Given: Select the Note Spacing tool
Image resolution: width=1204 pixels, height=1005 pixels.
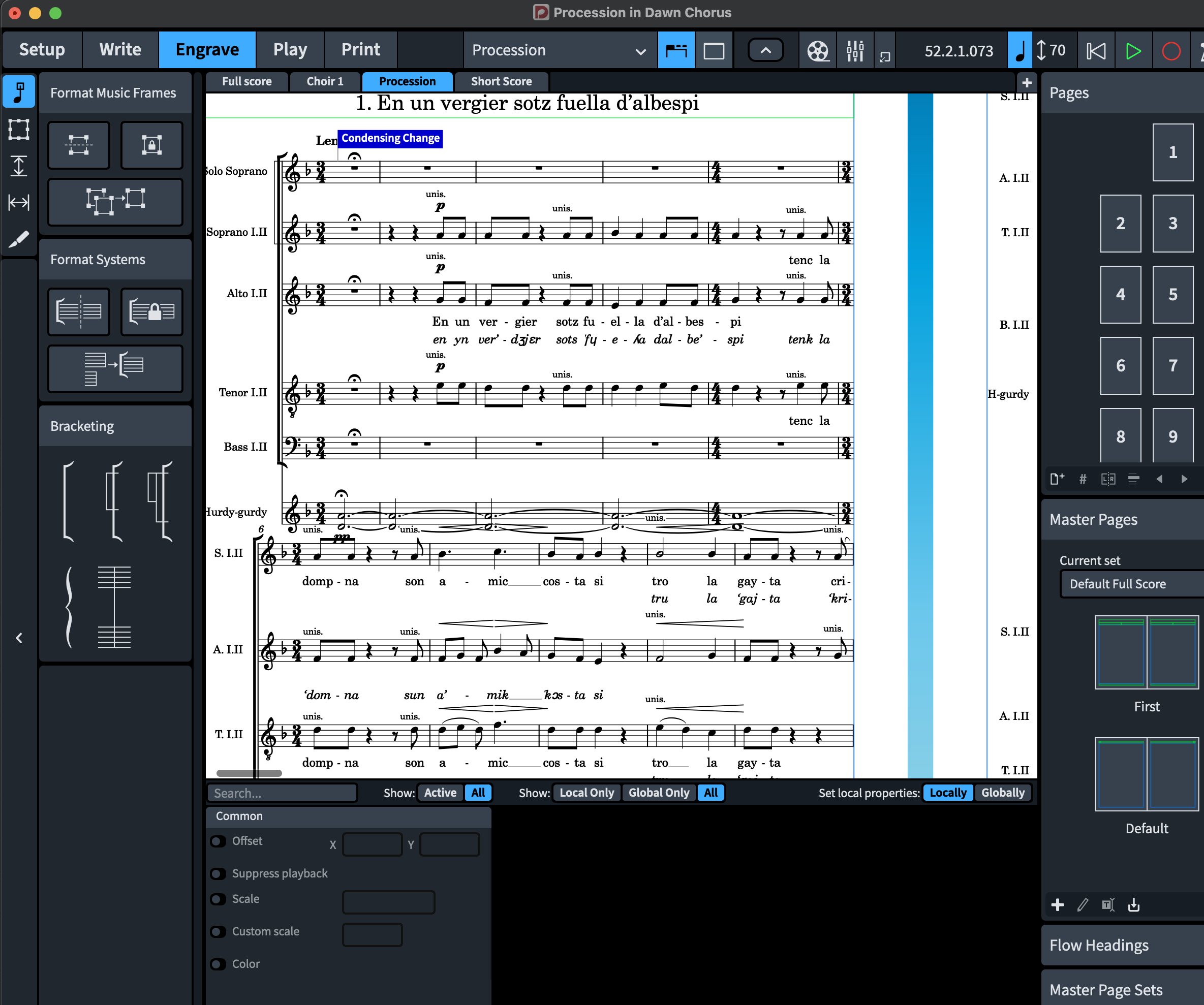Looking at the screenshot, I should click(x=19, y=202).
